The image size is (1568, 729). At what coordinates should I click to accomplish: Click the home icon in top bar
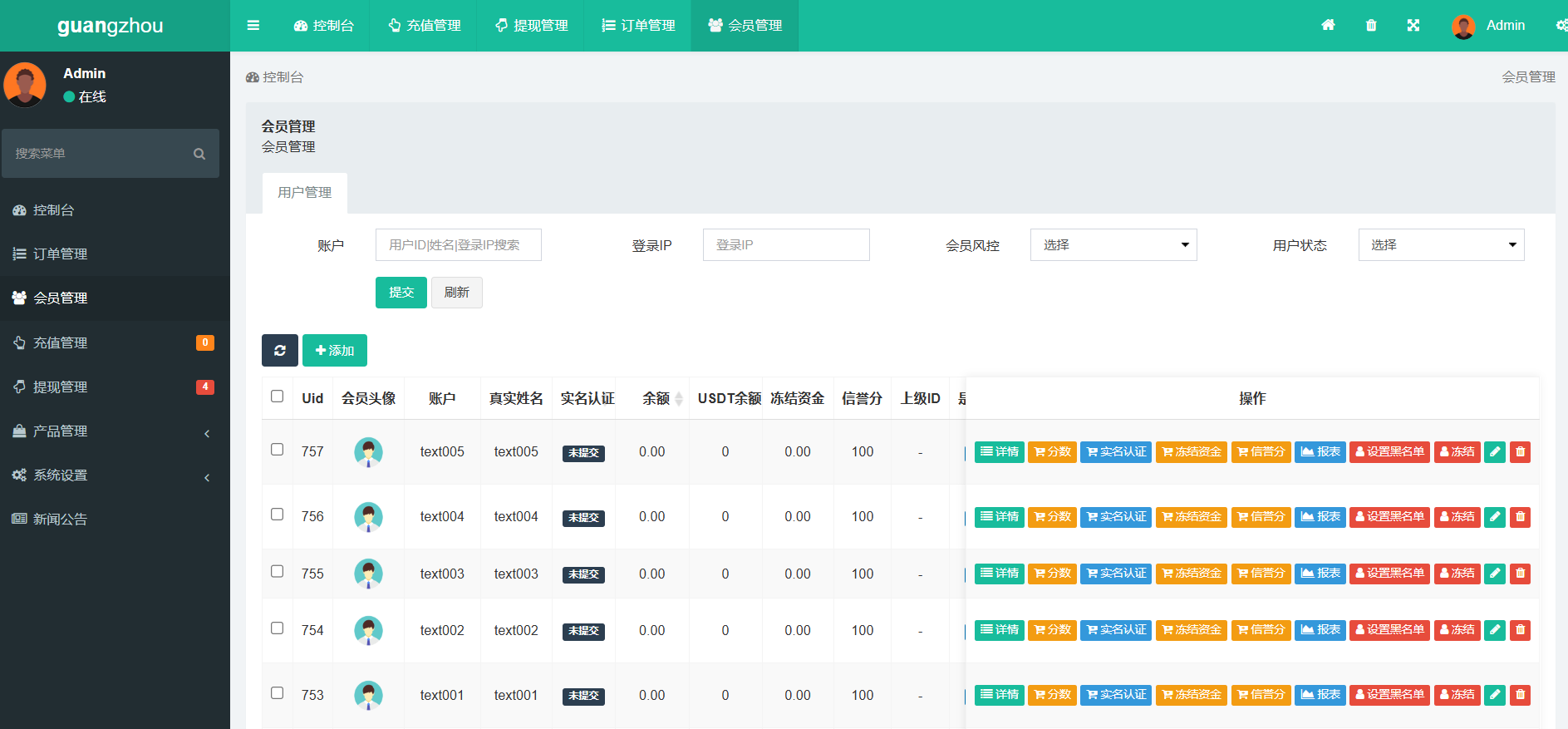1328,25
